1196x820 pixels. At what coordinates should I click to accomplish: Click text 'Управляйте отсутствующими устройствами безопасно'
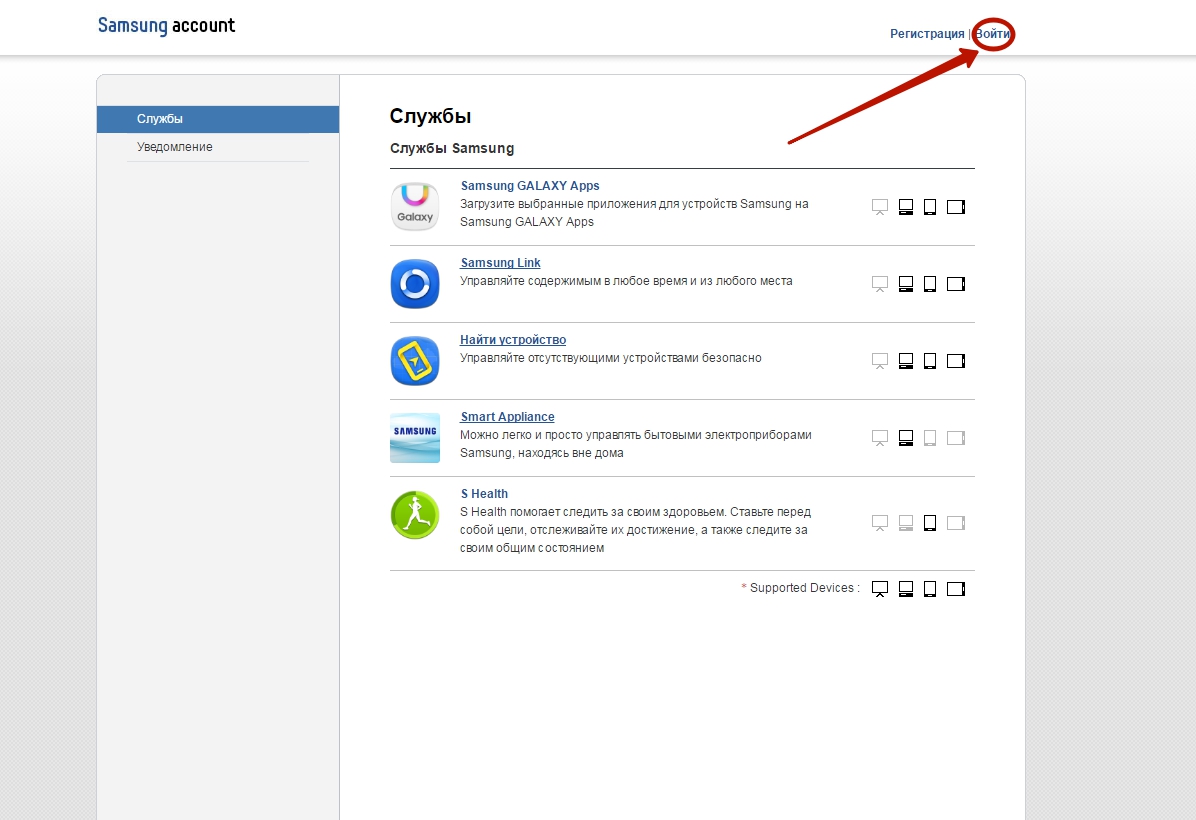click(x=611, y=358)
